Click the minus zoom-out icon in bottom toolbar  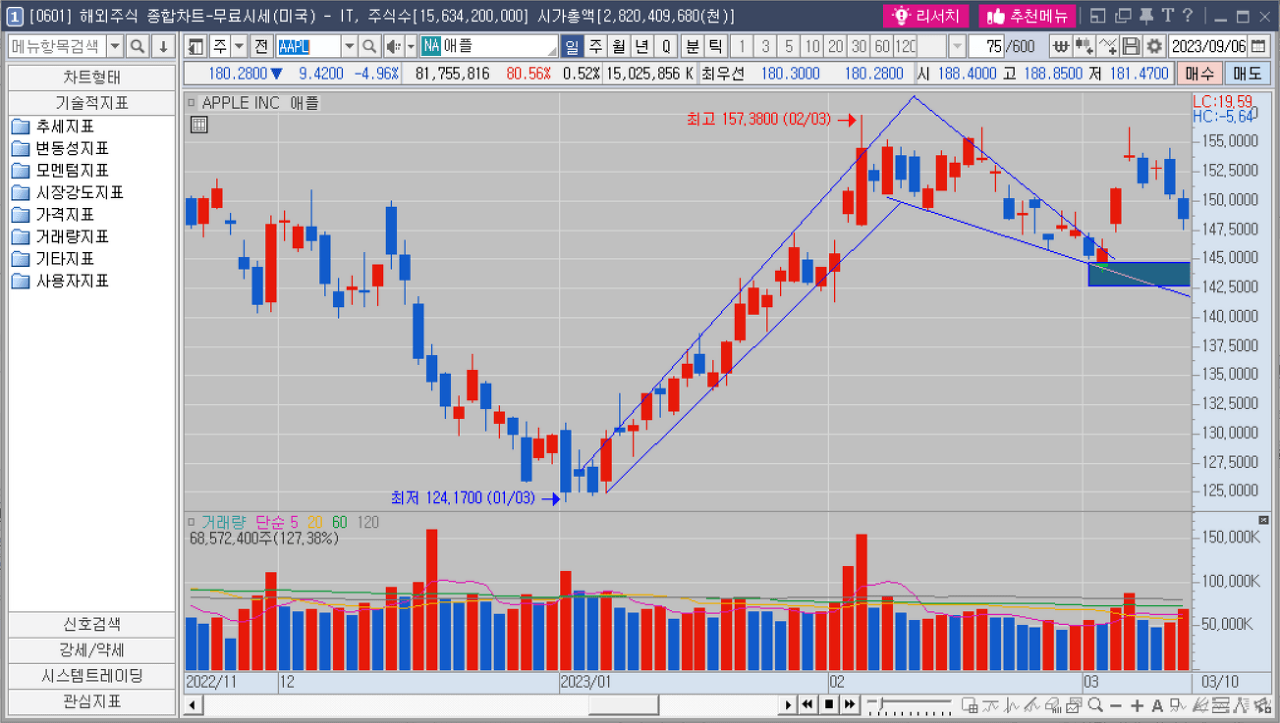click(1116, 706)
